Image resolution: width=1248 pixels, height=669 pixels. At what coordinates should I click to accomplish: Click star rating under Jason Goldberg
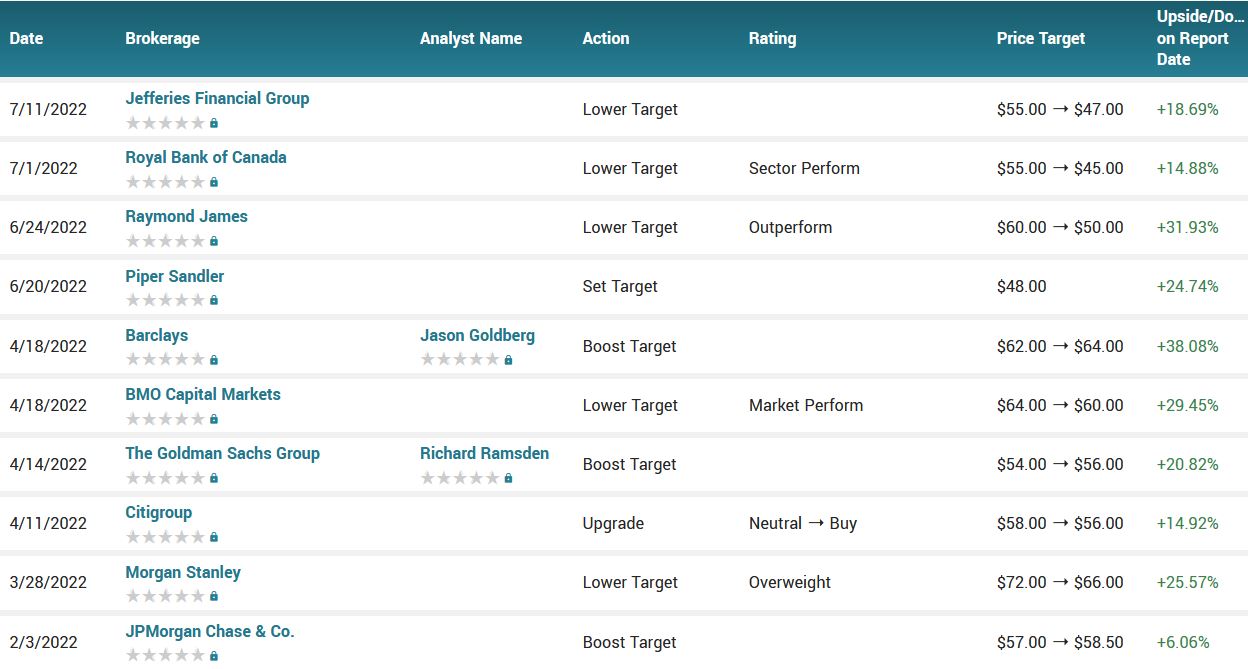(460, 360)
